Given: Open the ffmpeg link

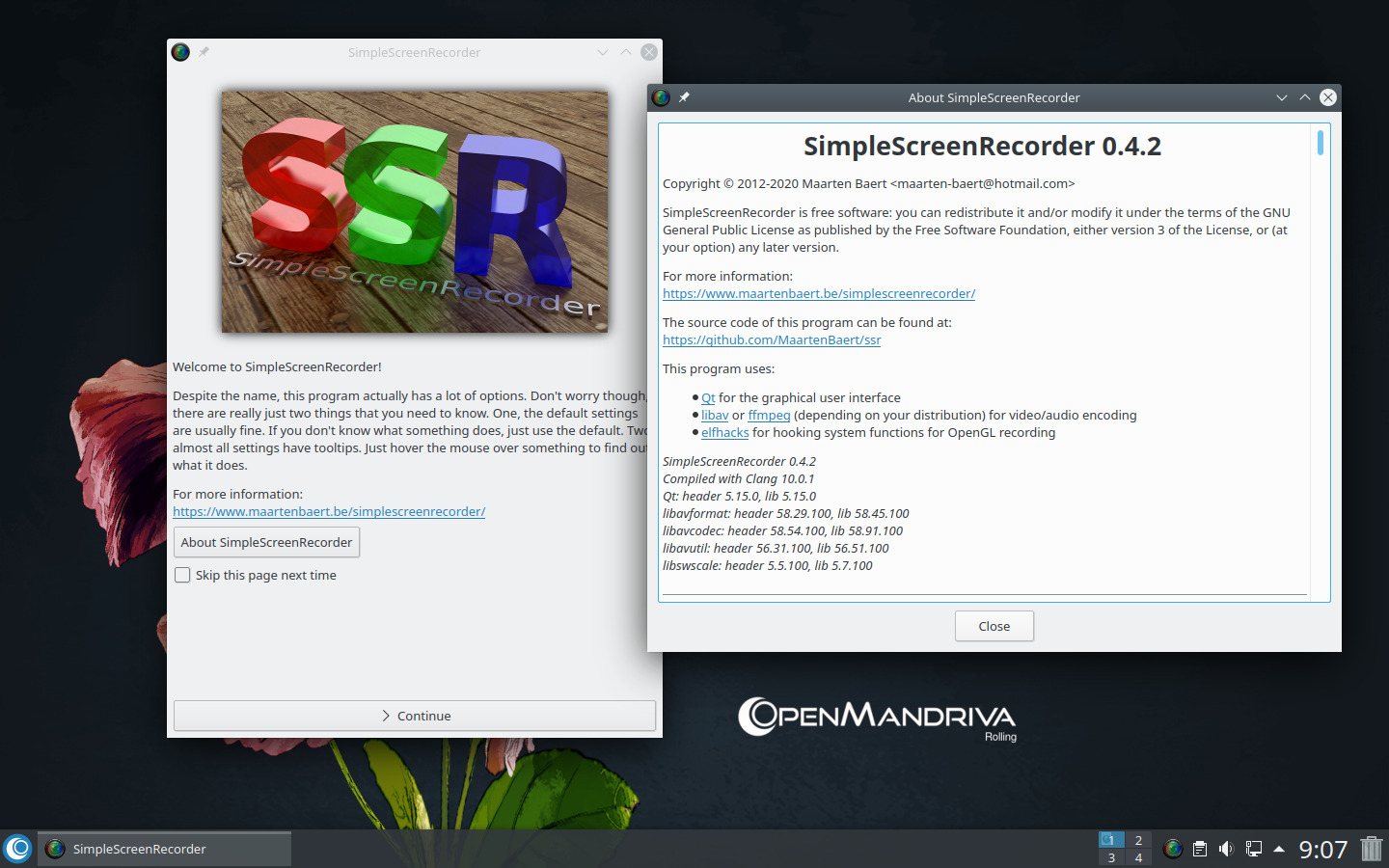Looking at the screenshot, I should [x=769, y=415].
